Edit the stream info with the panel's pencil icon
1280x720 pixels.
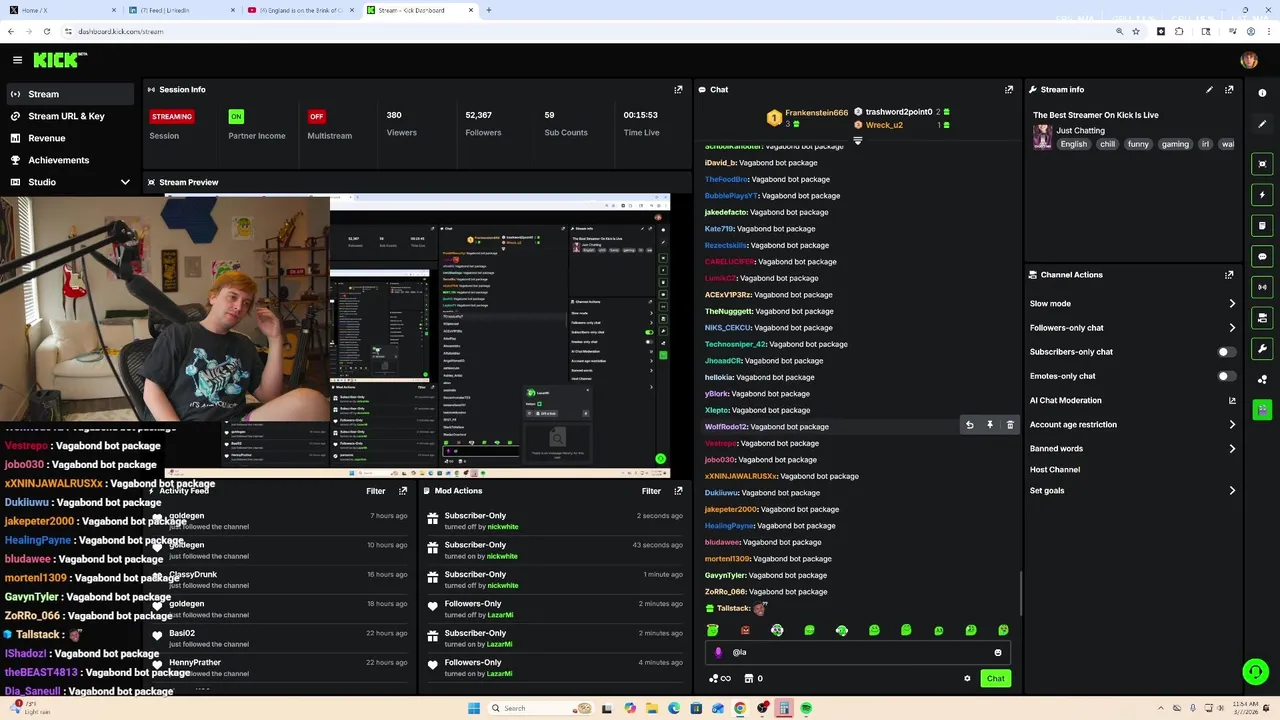pyautogui.click(x=1209, y=89)
